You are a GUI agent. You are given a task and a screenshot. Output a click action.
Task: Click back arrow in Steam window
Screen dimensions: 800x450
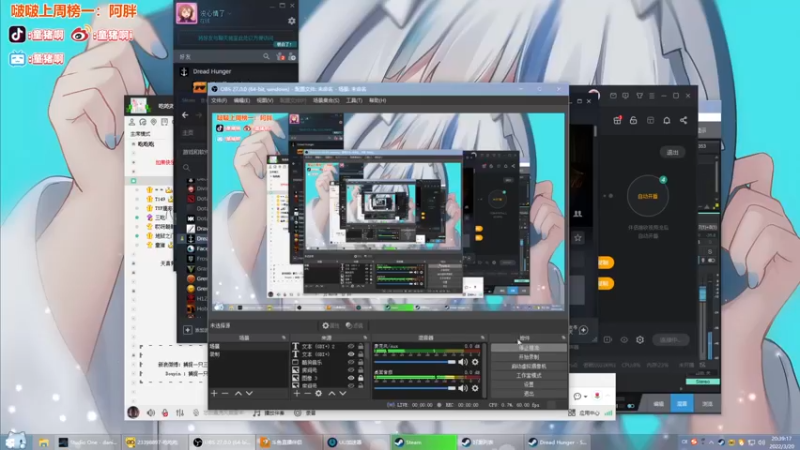pos(185,115)
